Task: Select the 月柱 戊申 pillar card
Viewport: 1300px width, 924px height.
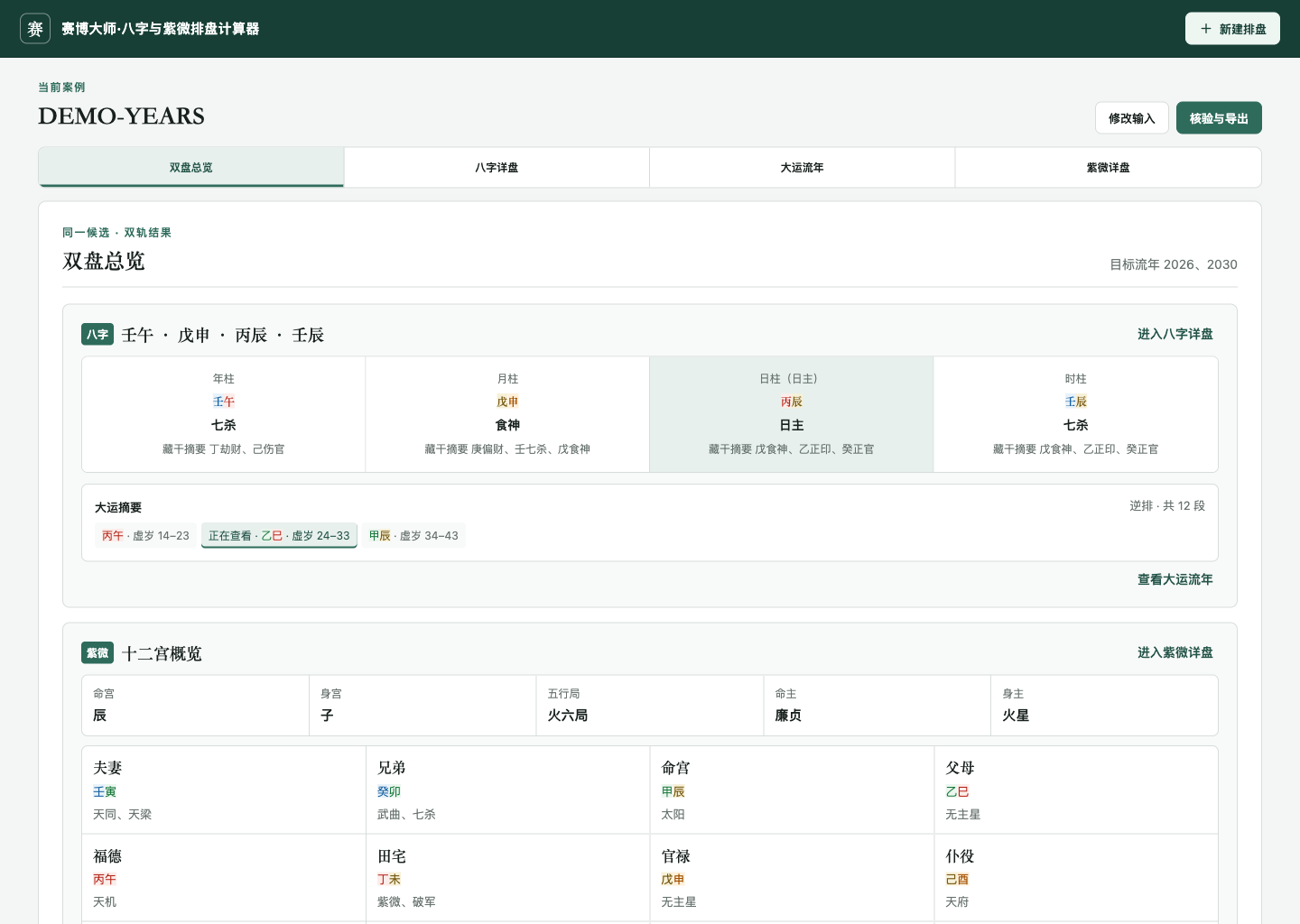Action: 507,414
